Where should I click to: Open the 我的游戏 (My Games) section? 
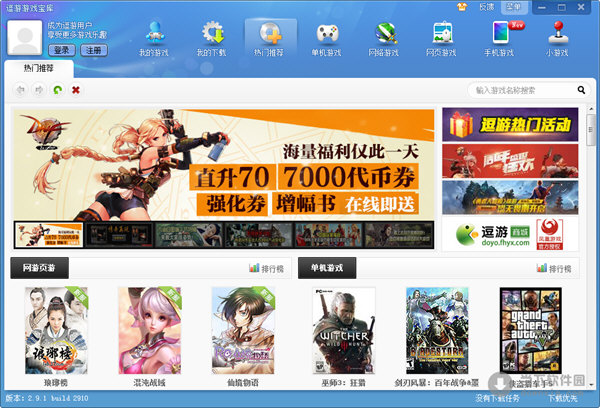(x=155, y=36)
